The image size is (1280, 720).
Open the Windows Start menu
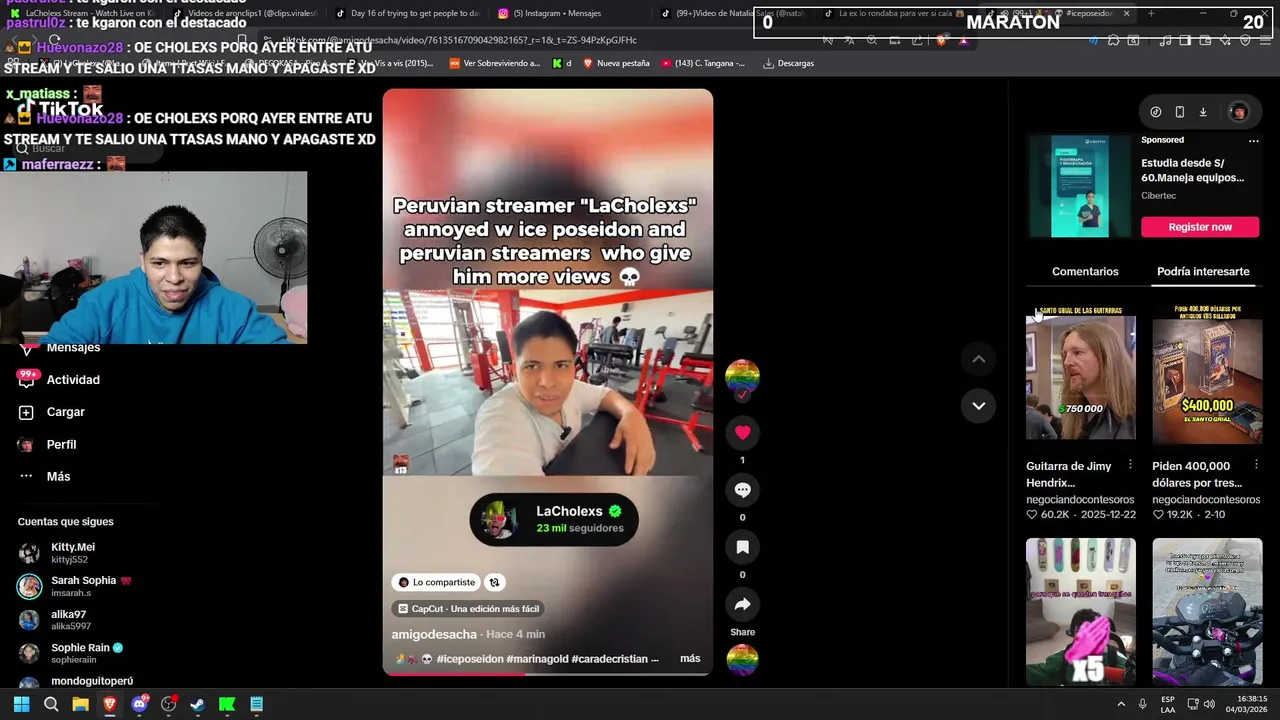coord(21,704)
